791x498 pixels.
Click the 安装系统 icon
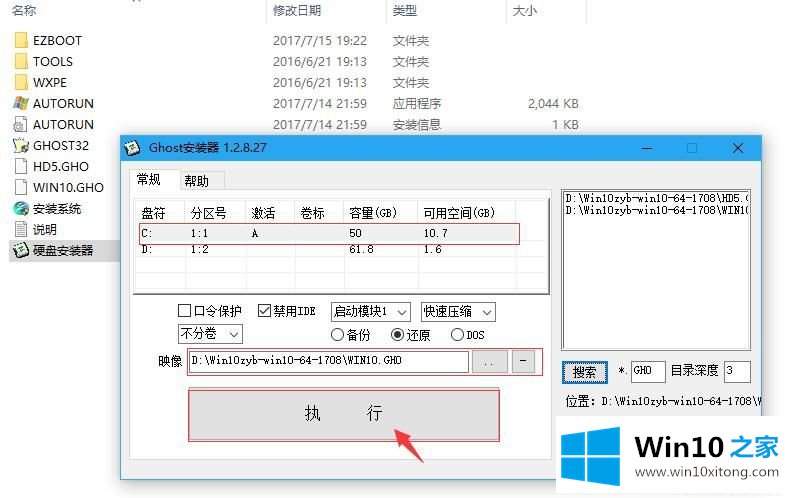tap(21, 208)
